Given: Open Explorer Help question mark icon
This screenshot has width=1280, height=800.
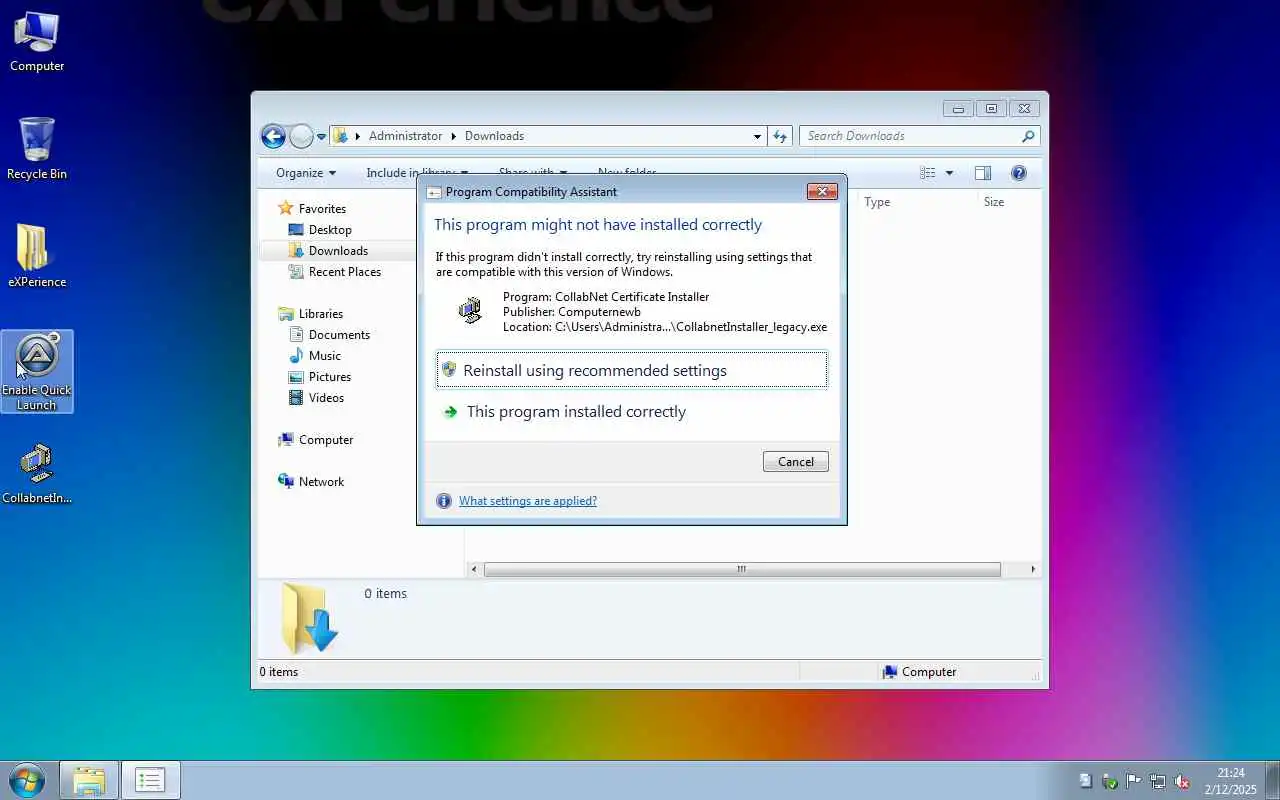Looking at the screenshot, I should pos(1019,173).
